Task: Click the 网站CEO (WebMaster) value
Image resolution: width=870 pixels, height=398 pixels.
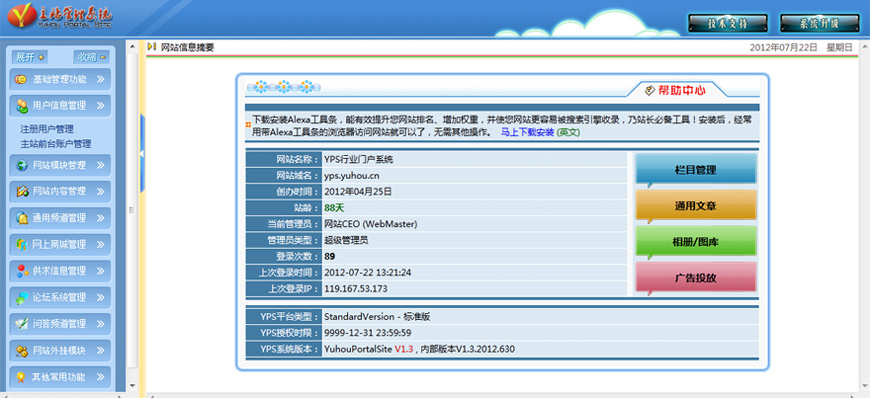Action: coord(371,224)
